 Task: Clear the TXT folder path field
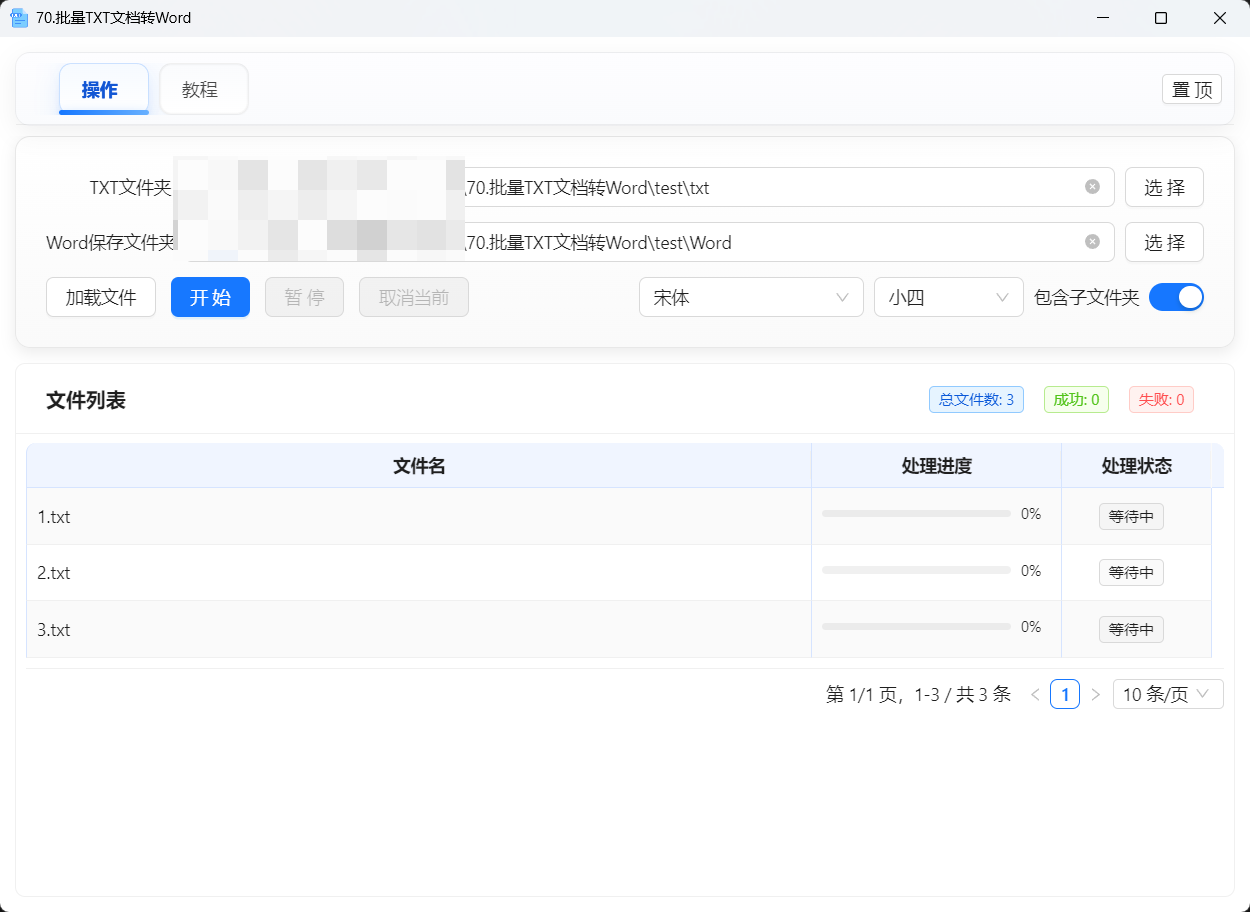pyautogui.click(x=1092, y=187)
